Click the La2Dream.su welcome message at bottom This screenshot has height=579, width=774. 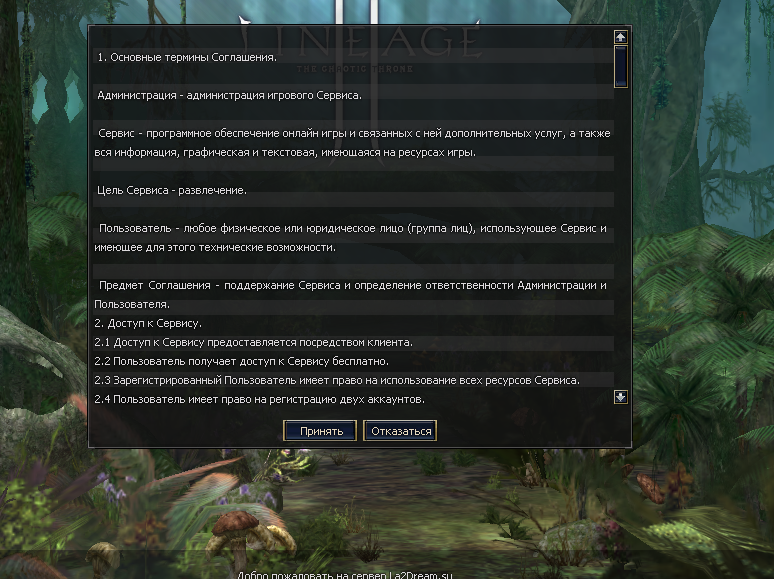point(345,575)
